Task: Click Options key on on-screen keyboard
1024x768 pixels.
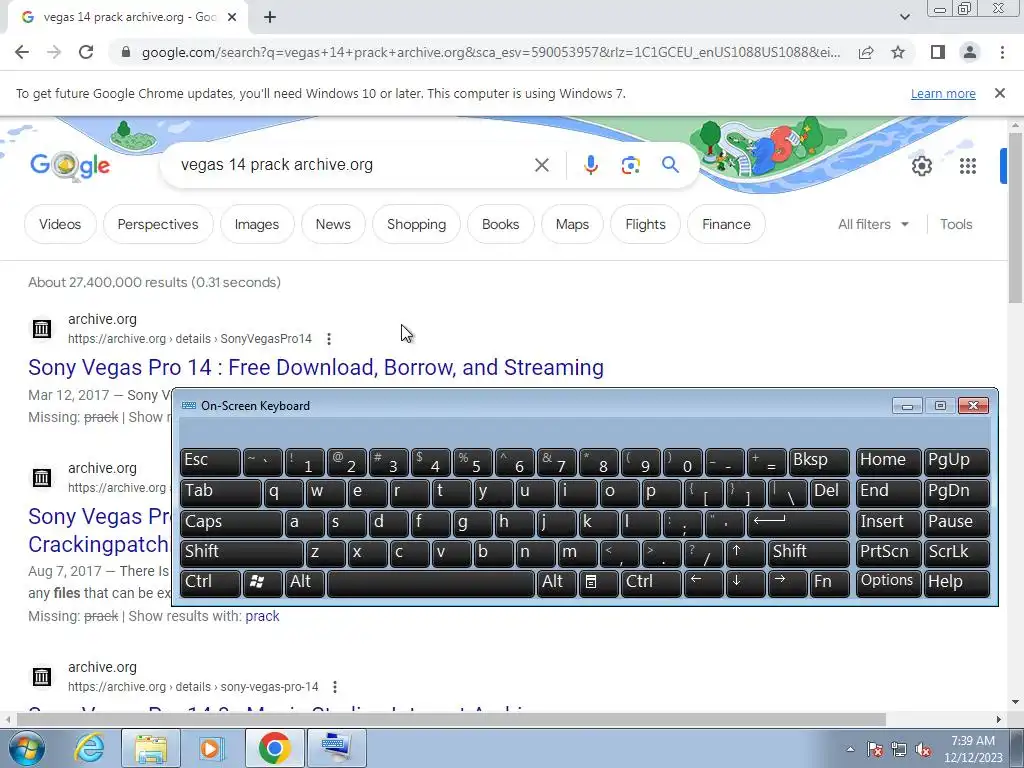Action: (888, 583)
